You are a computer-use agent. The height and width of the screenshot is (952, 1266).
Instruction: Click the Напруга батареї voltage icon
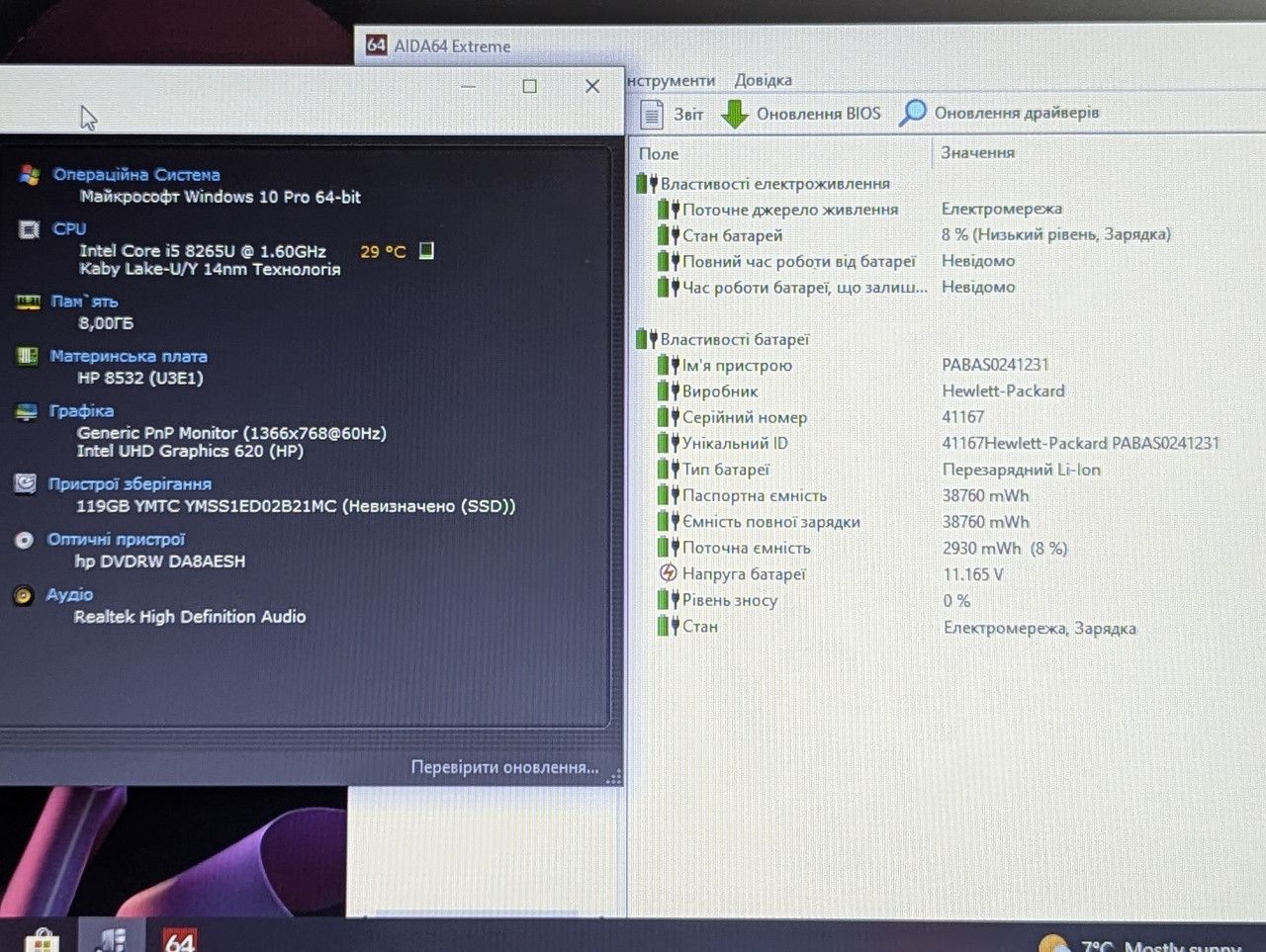(x=669, y=573)
